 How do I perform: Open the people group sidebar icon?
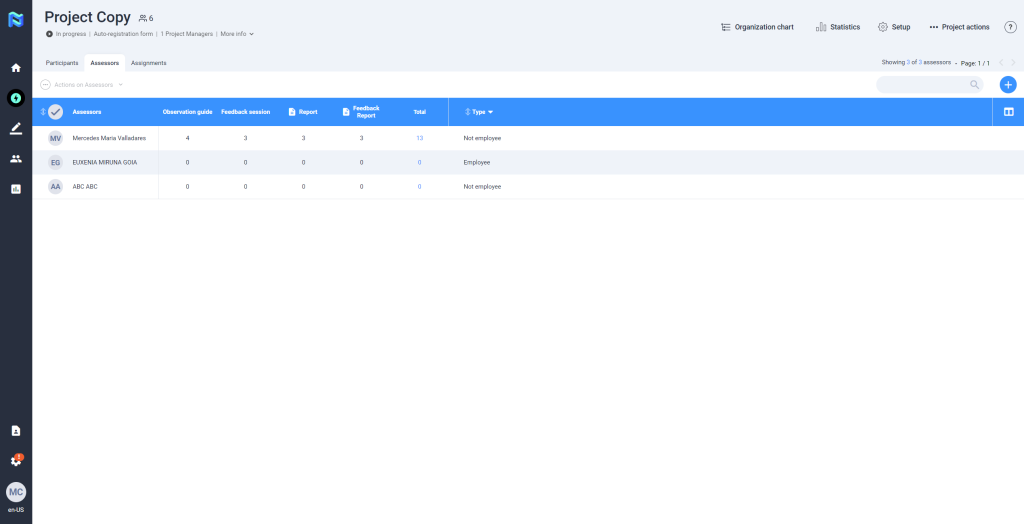pyautogui.click(x=15, y=158)
